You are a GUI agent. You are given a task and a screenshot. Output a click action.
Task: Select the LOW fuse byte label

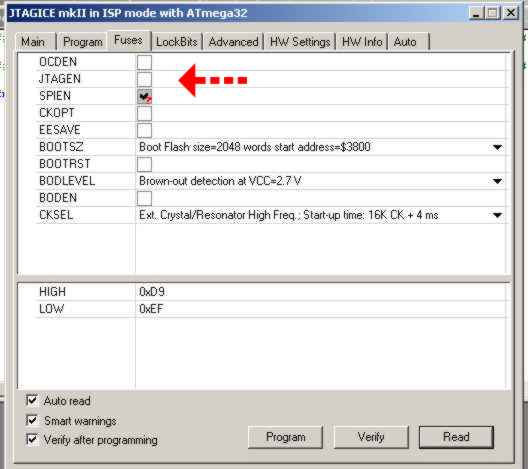click(x=51, y=309)
